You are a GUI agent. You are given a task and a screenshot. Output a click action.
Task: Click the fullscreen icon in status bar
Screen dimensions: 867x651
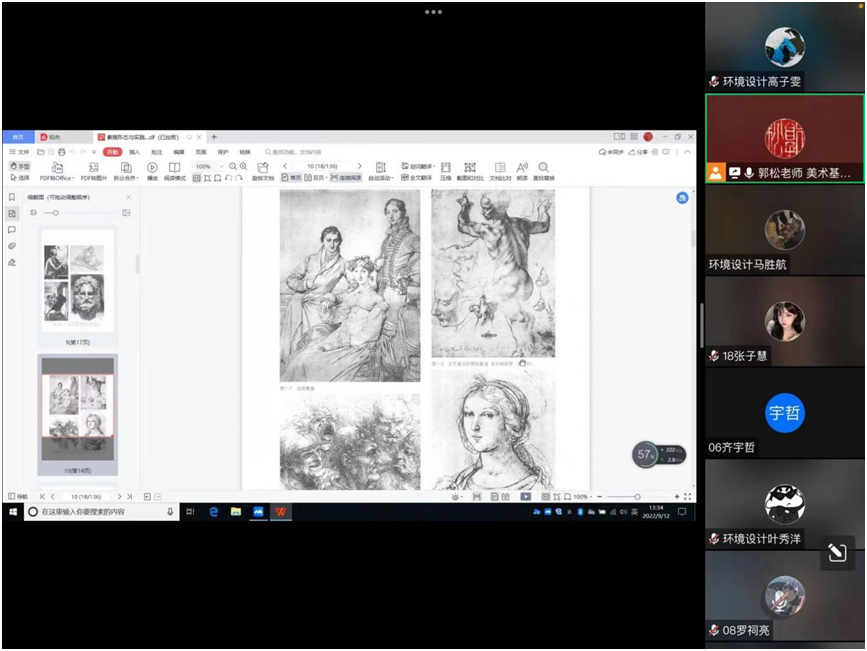tap(687, 496)
